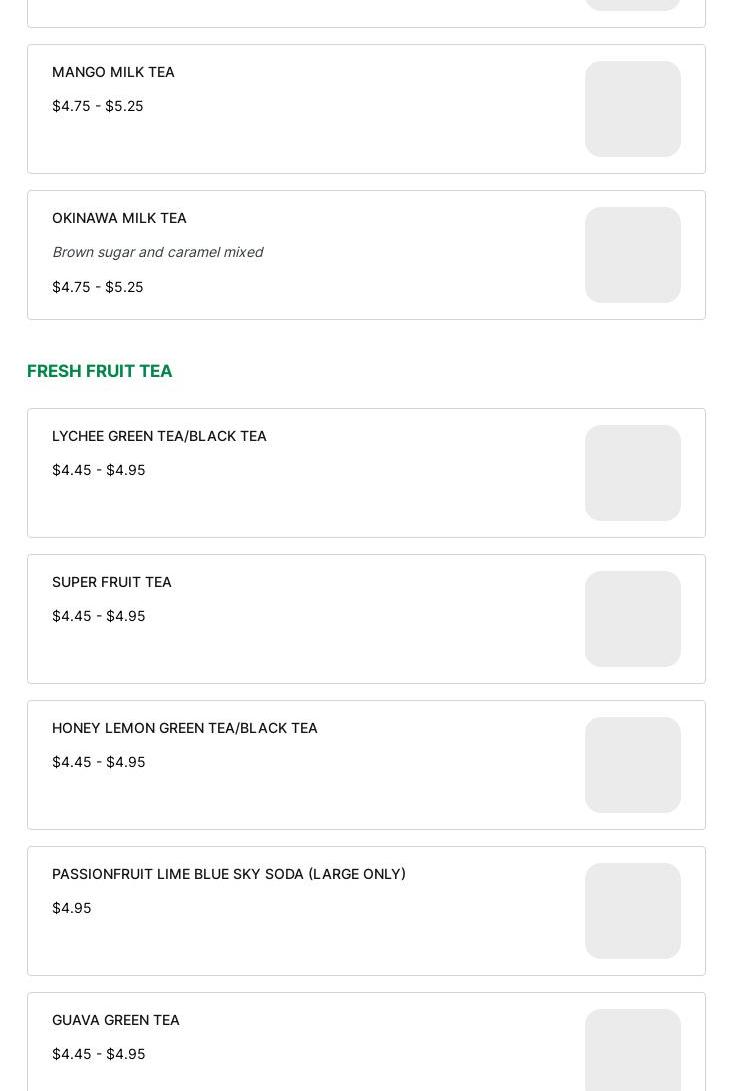Screen dimensions: 733x1091
Task: Click the Okinawa Milk Tea image placeholder
Action: click(x=632, y=255)
